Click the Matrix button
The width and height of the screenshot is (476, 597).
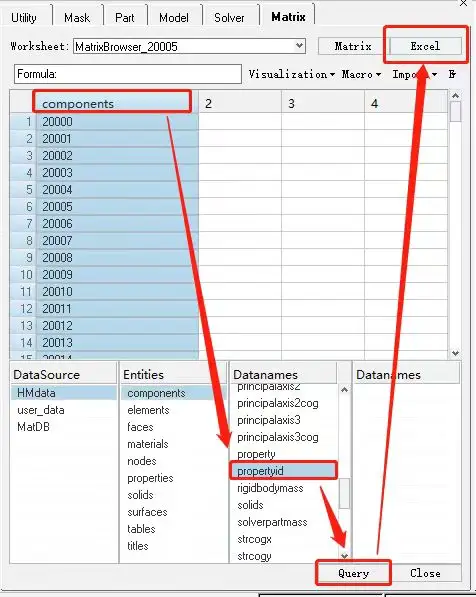[353, 46]
